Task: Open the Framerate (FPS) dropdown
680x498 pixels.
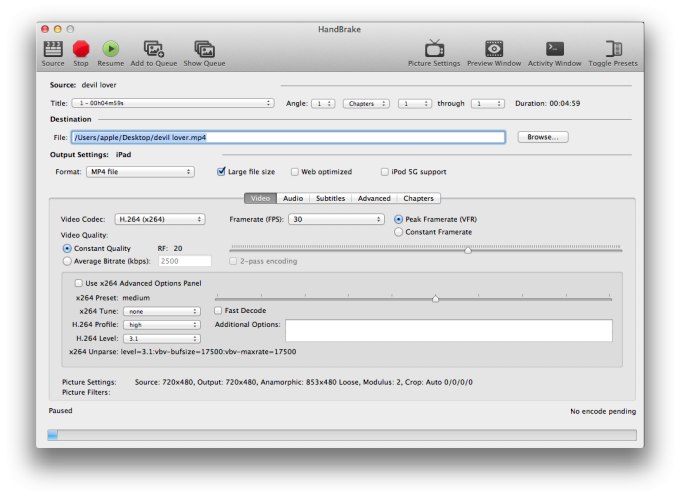Action: [336, 220]
